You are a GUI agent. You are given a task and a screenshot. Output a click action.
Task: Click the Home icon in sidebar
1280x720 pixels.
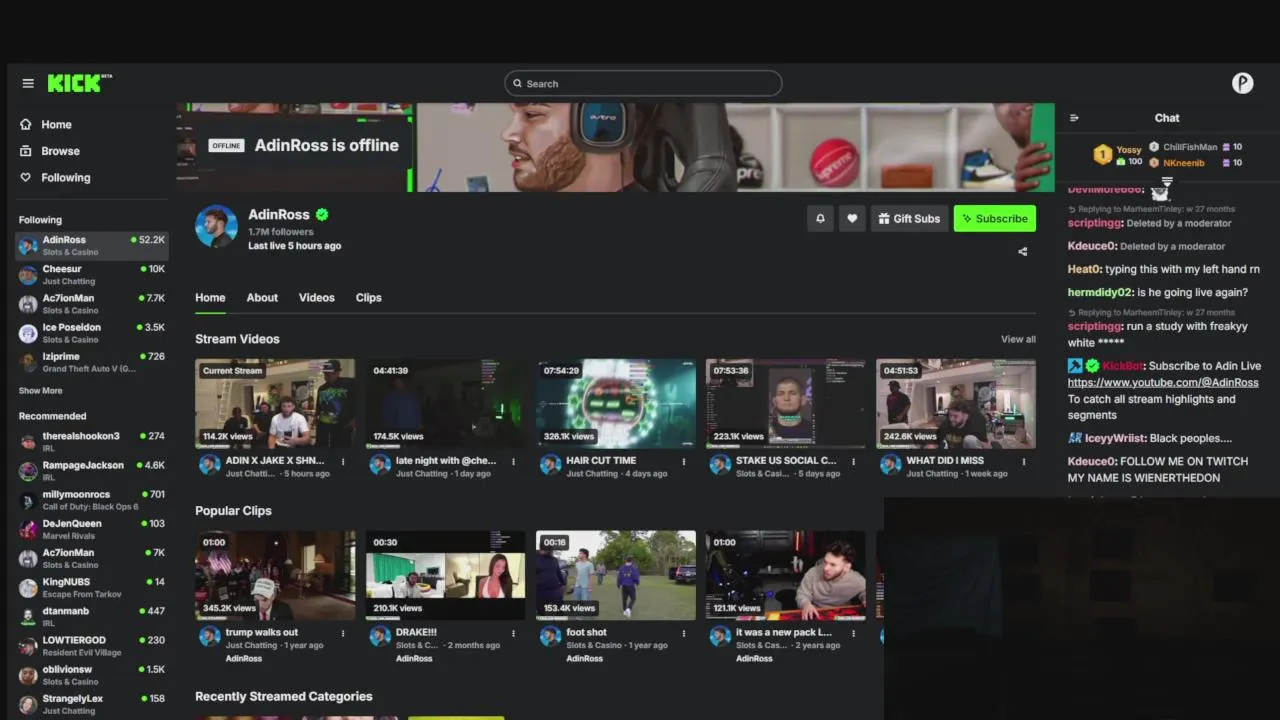(x=26, y=125)
